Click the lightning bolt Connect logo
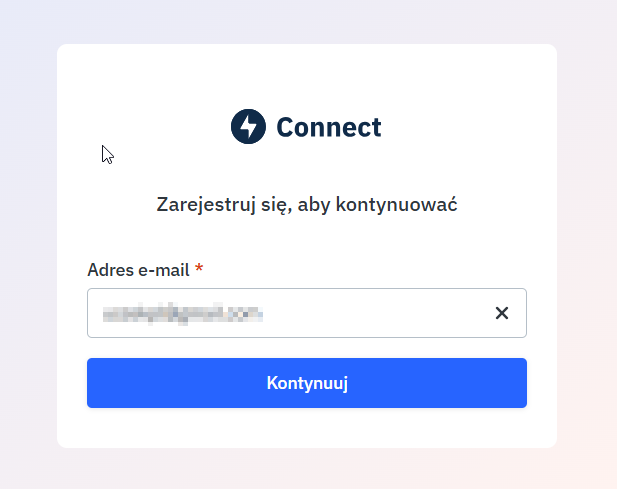The height and width of the screenshot is (489, 617). (248, 127)
